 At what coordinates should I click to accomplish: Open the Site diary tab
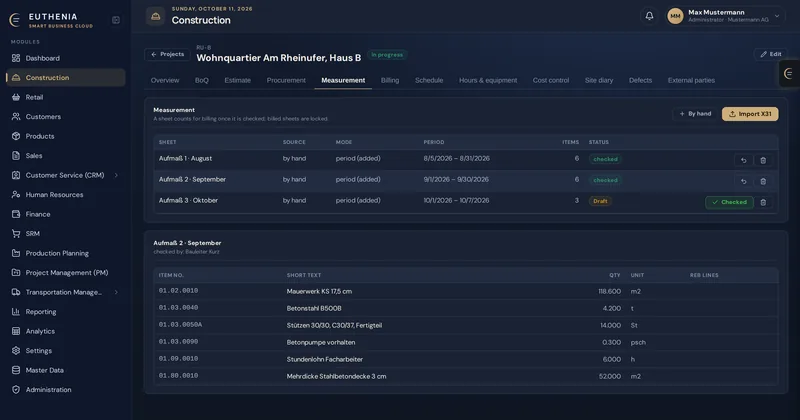point(599,80)
